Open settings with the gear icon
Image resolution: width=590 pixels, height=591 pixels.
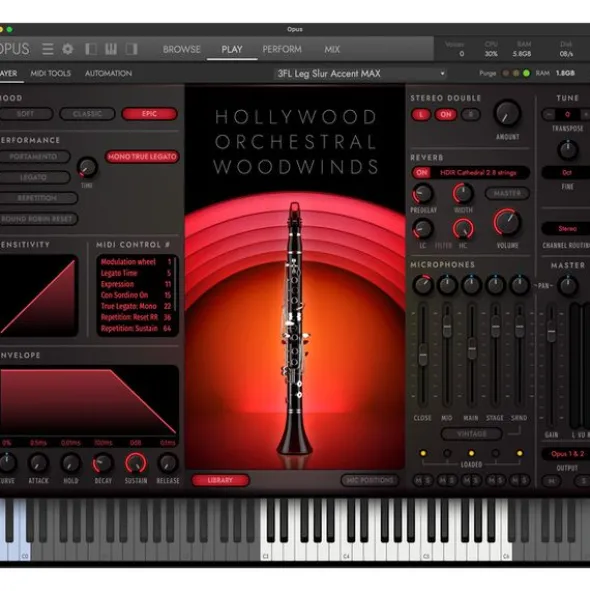coord(68,49)
